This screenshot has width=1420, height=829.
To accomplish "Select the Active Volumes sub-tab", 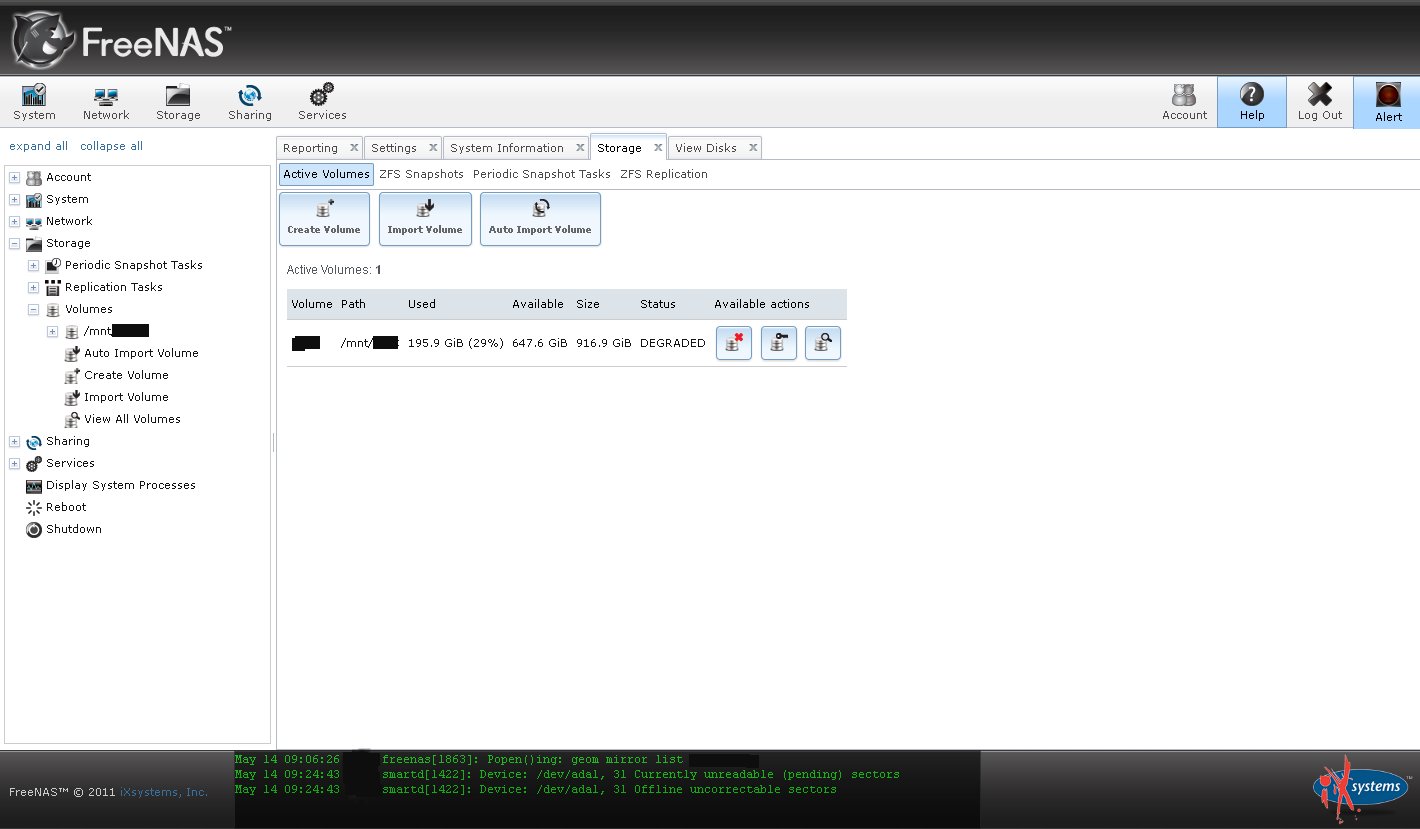I will [326, 174].
